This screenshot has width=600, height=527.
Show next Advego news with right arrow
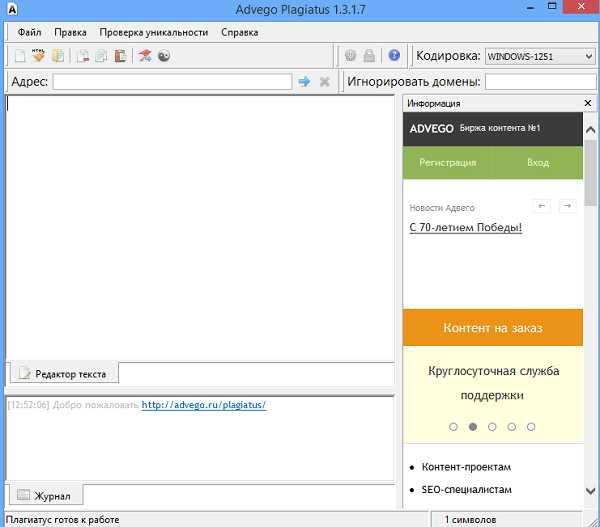click(567, 206)
